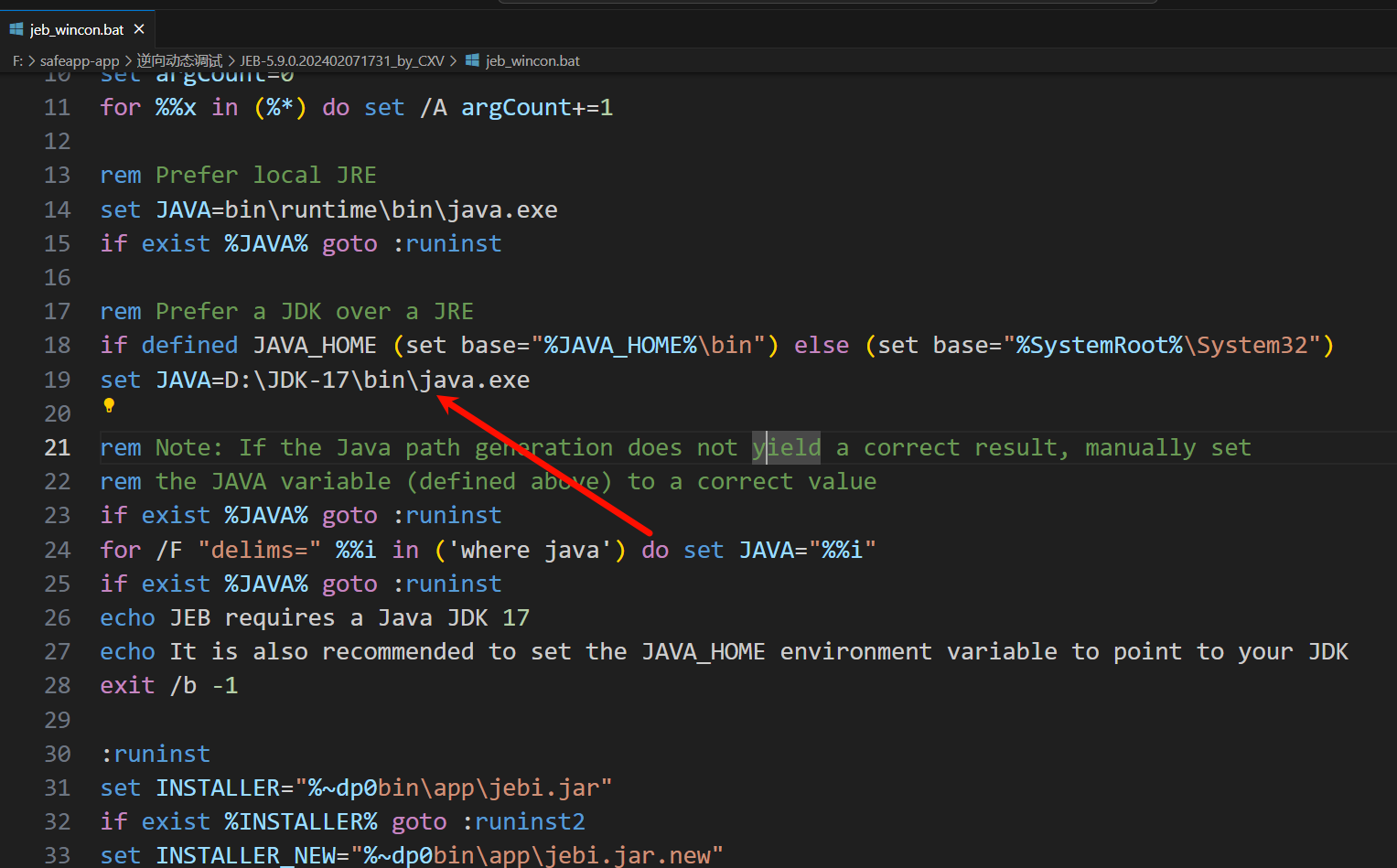Click the batch file icon on the jeb_wincon.bat tab
The image size is (1397, 868).
coord(16,28)
